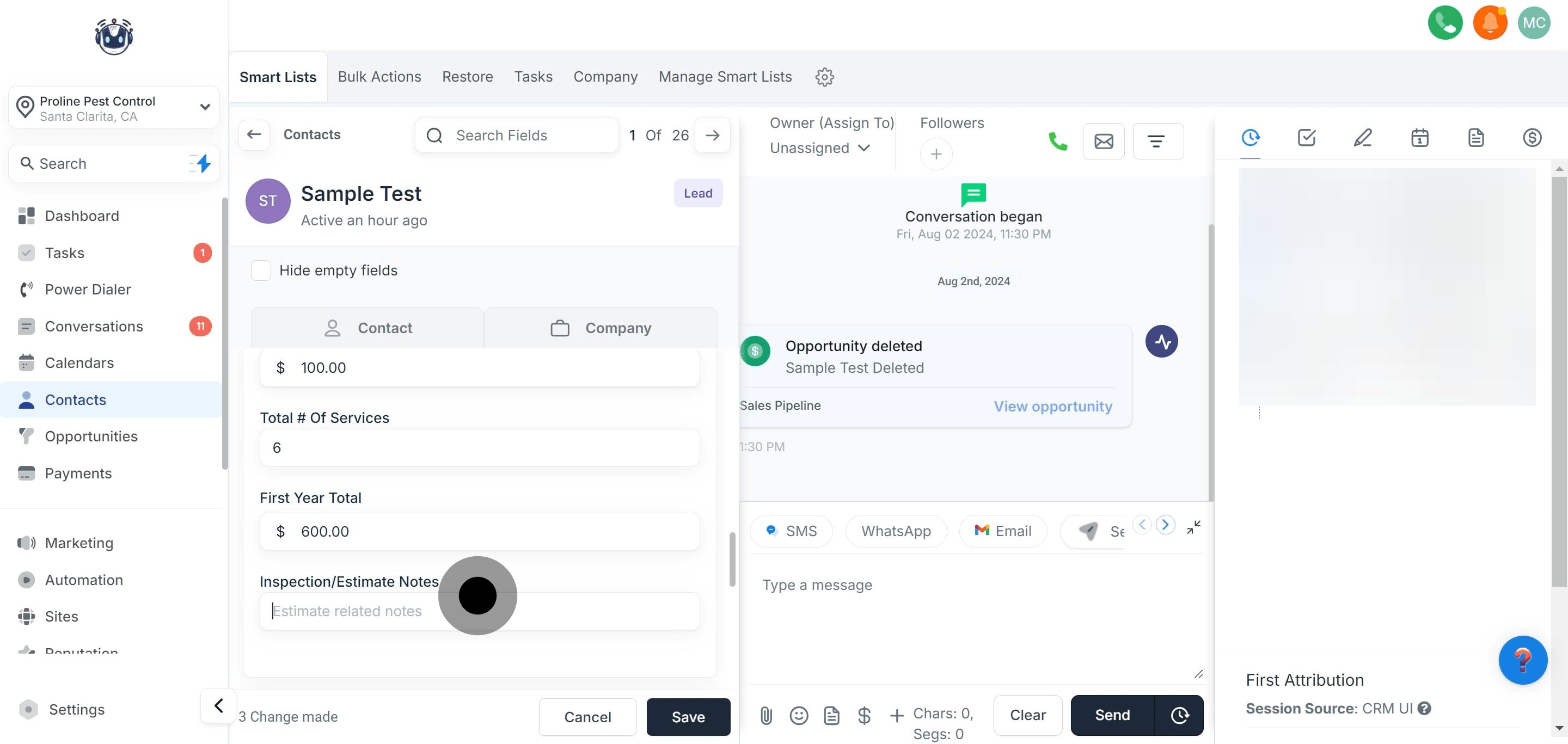Open the email envelope icon
The width and height of the screenshot is (1568, 744).
click(1103, 141)
